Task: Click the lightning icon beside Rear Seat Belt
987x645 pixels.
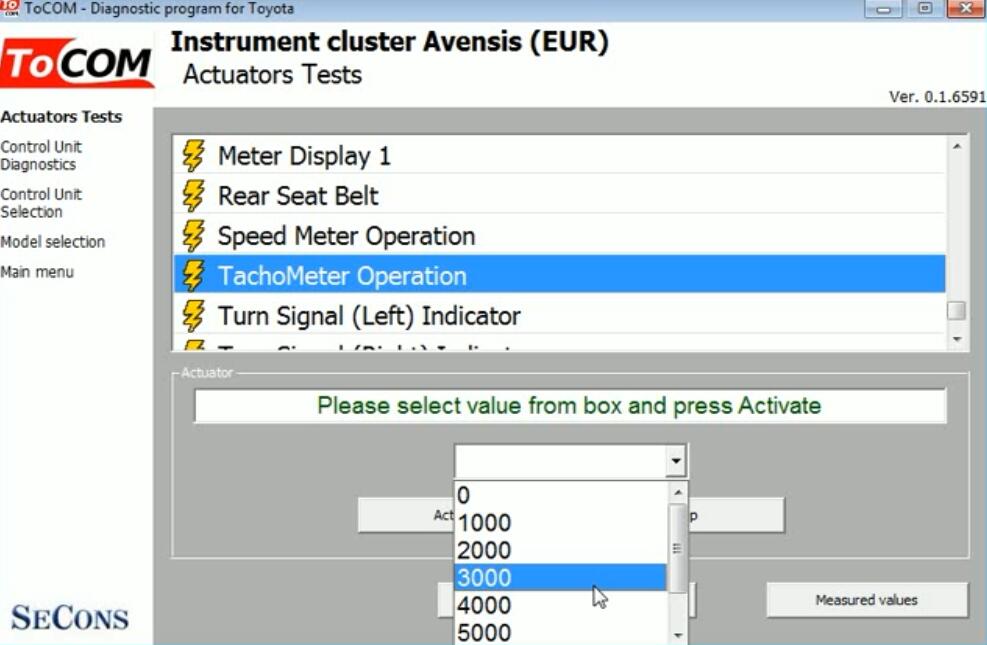Action: (193, 196)
